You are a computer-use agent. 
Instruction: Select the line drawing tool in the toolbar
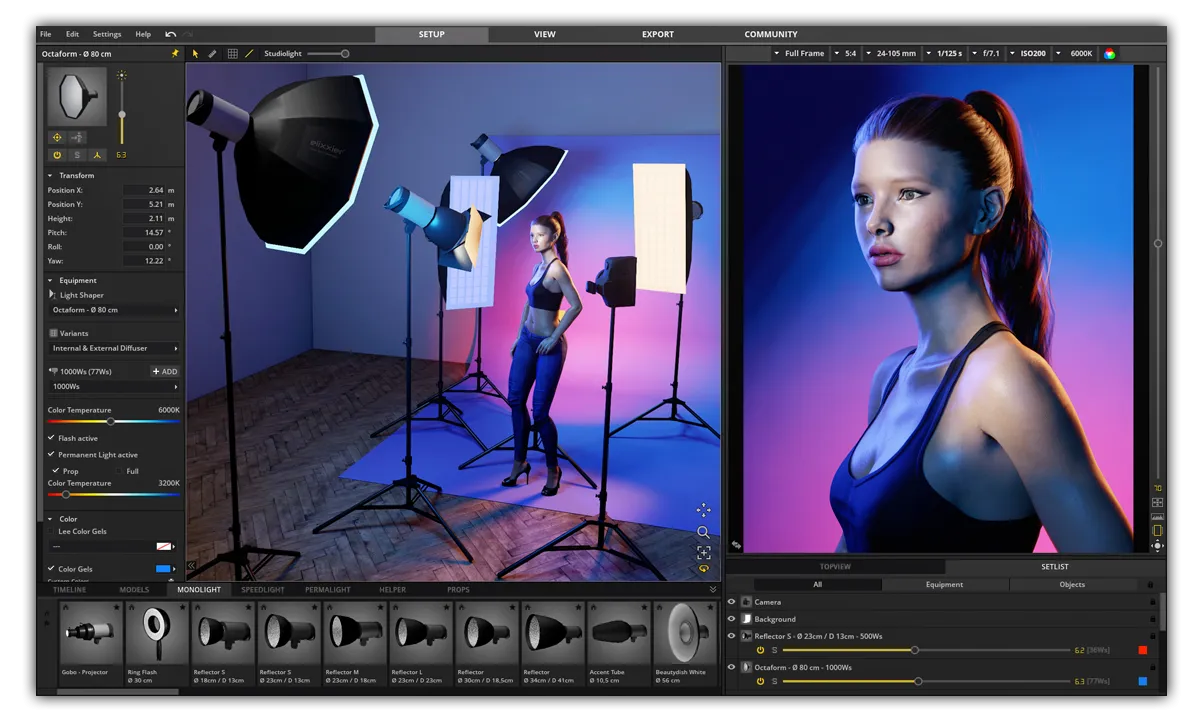point(251,53)
